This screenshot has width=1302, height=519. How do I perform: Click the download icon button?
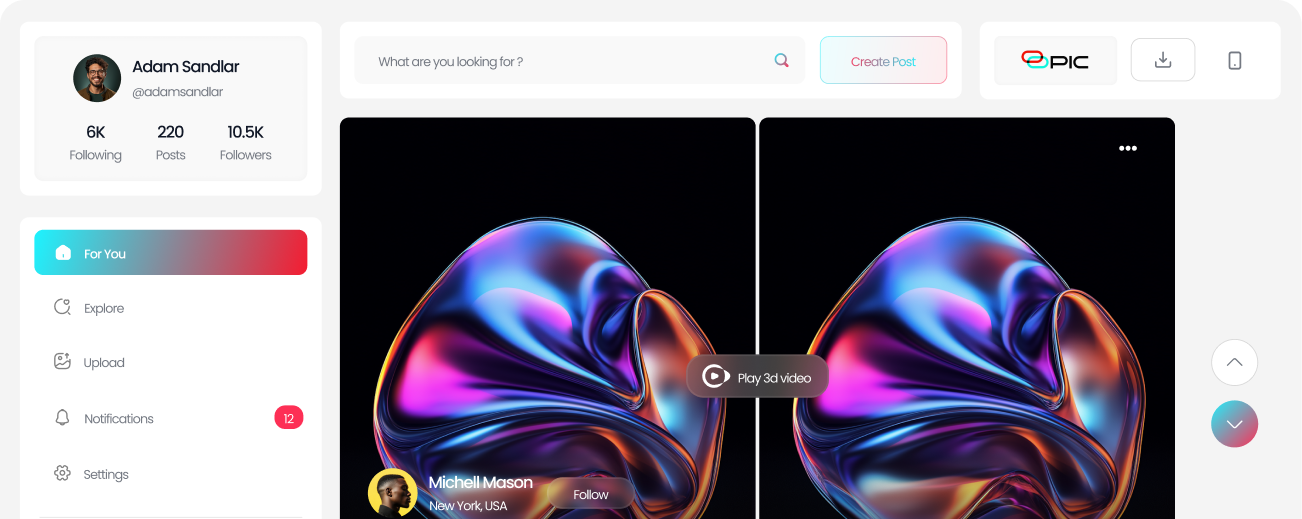click(x=1162, y=60)
